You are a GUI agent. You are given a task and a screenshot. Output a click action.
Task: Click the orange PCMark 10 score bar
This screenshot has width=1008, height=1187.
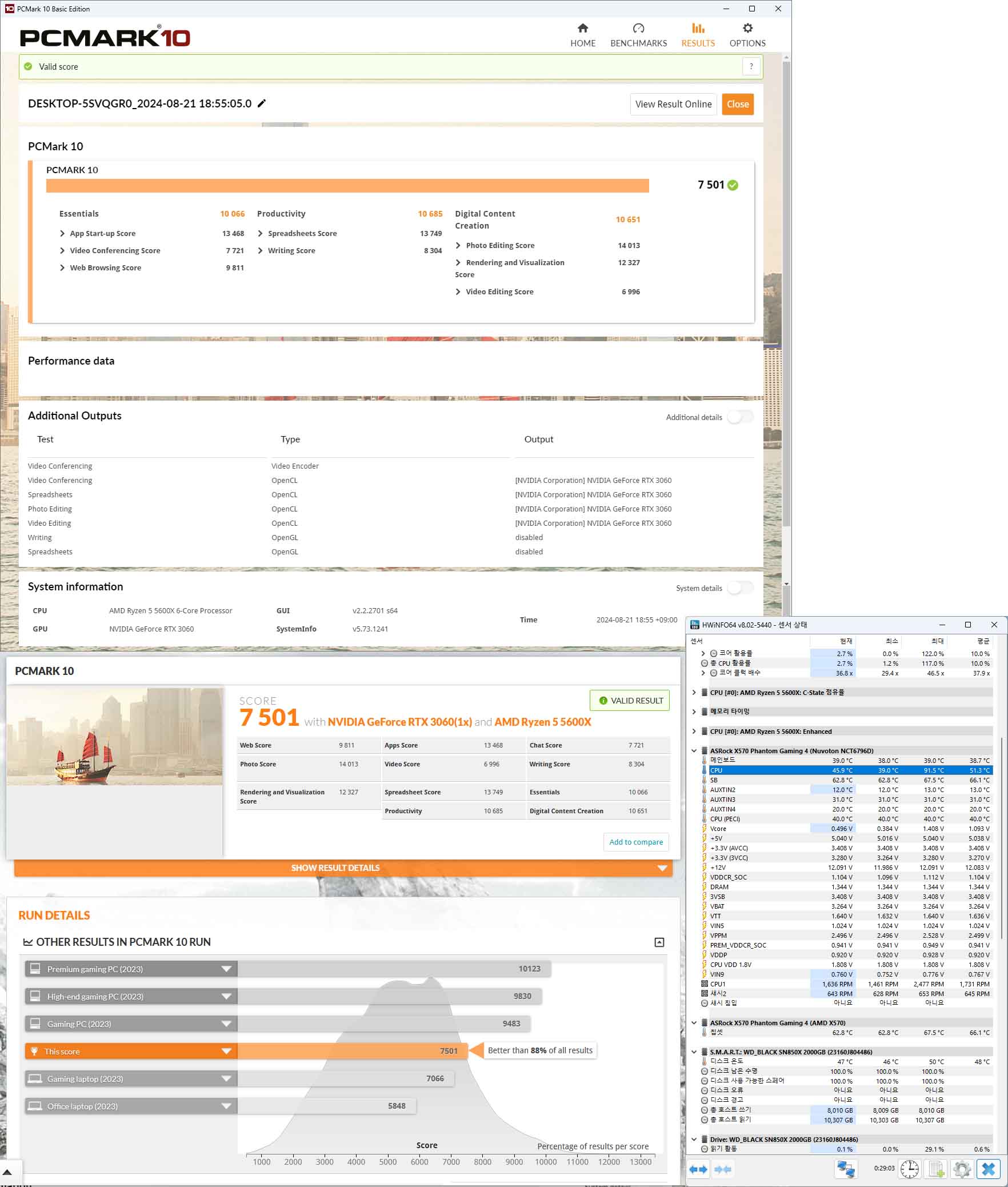coord(347,186)
